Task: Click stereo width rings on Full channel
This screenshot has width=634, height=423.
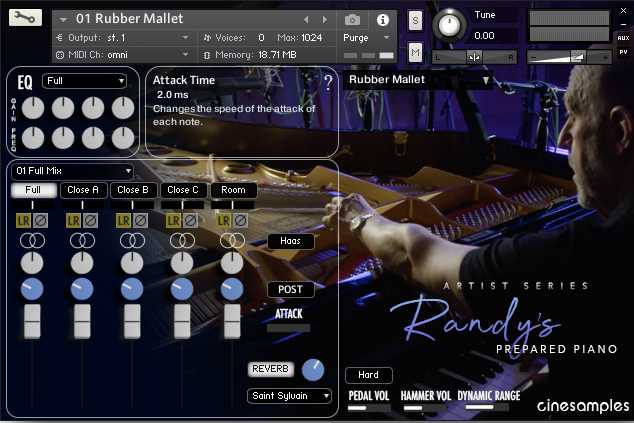Action: [32, 241]
